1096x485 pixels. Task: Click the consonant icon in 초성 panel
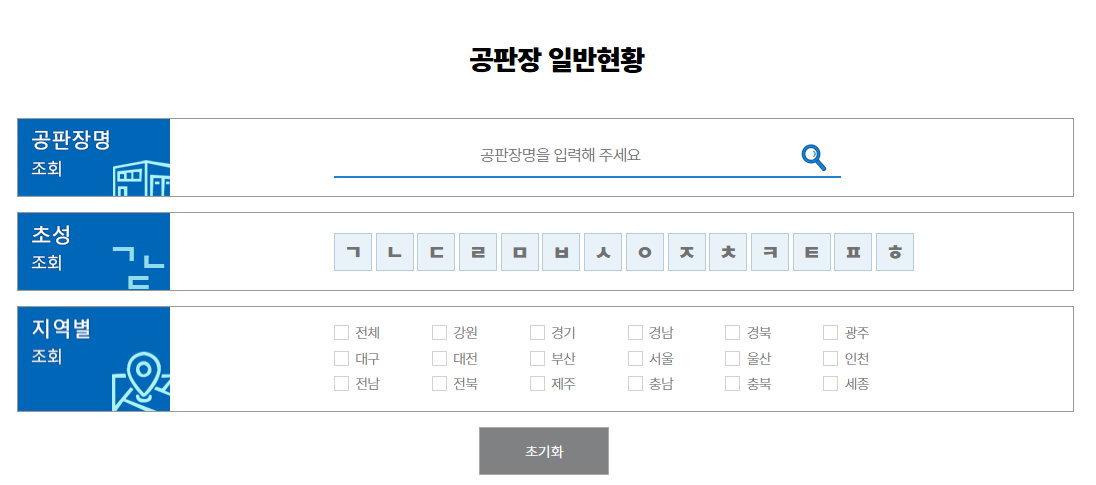[x=138, y=268]
